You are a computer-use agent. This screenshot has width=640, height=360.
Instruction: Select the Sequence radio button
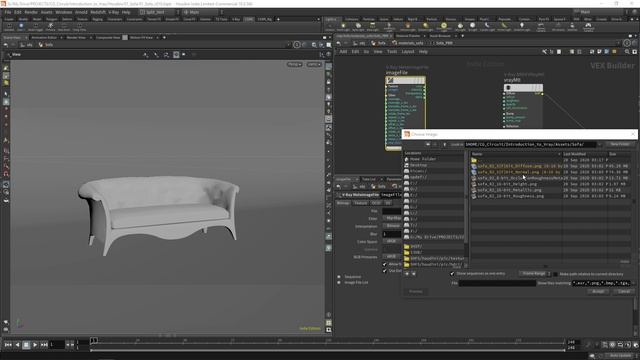point(339,277)
